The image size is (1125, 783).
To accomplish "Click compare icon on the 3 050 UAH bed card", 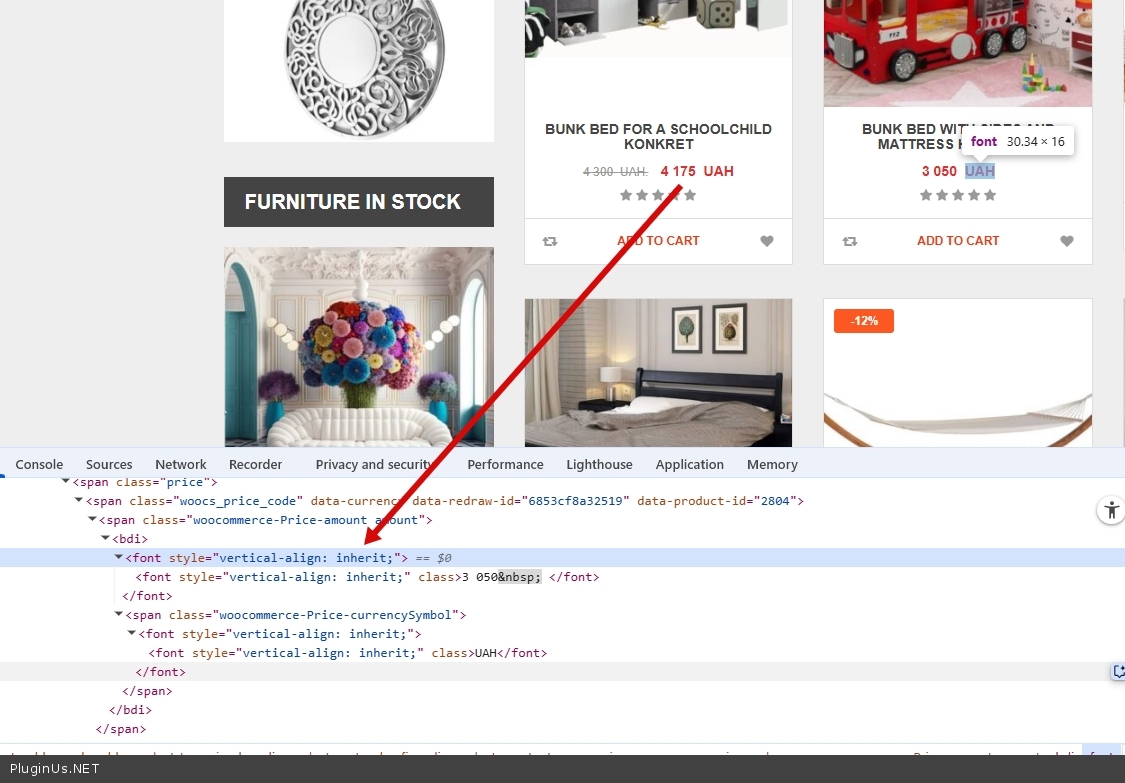I will [x=849, y=241].
